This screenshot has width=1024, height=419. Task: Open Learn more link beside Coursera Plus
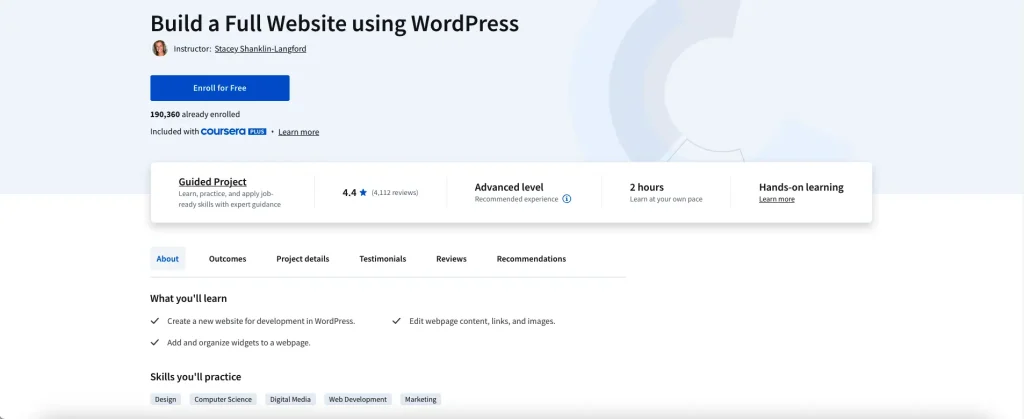pos(298,132)
